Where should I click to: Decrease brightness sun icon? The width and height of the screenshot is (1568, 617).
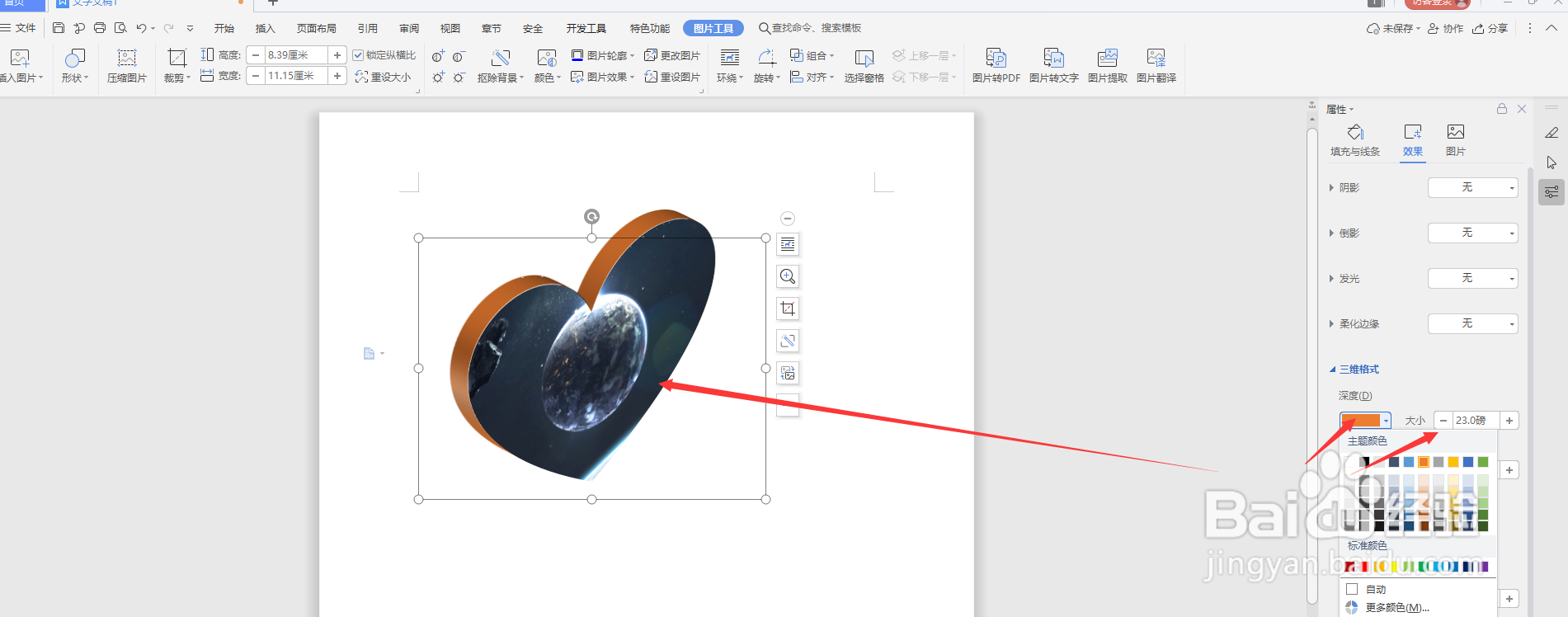point(459,77)
